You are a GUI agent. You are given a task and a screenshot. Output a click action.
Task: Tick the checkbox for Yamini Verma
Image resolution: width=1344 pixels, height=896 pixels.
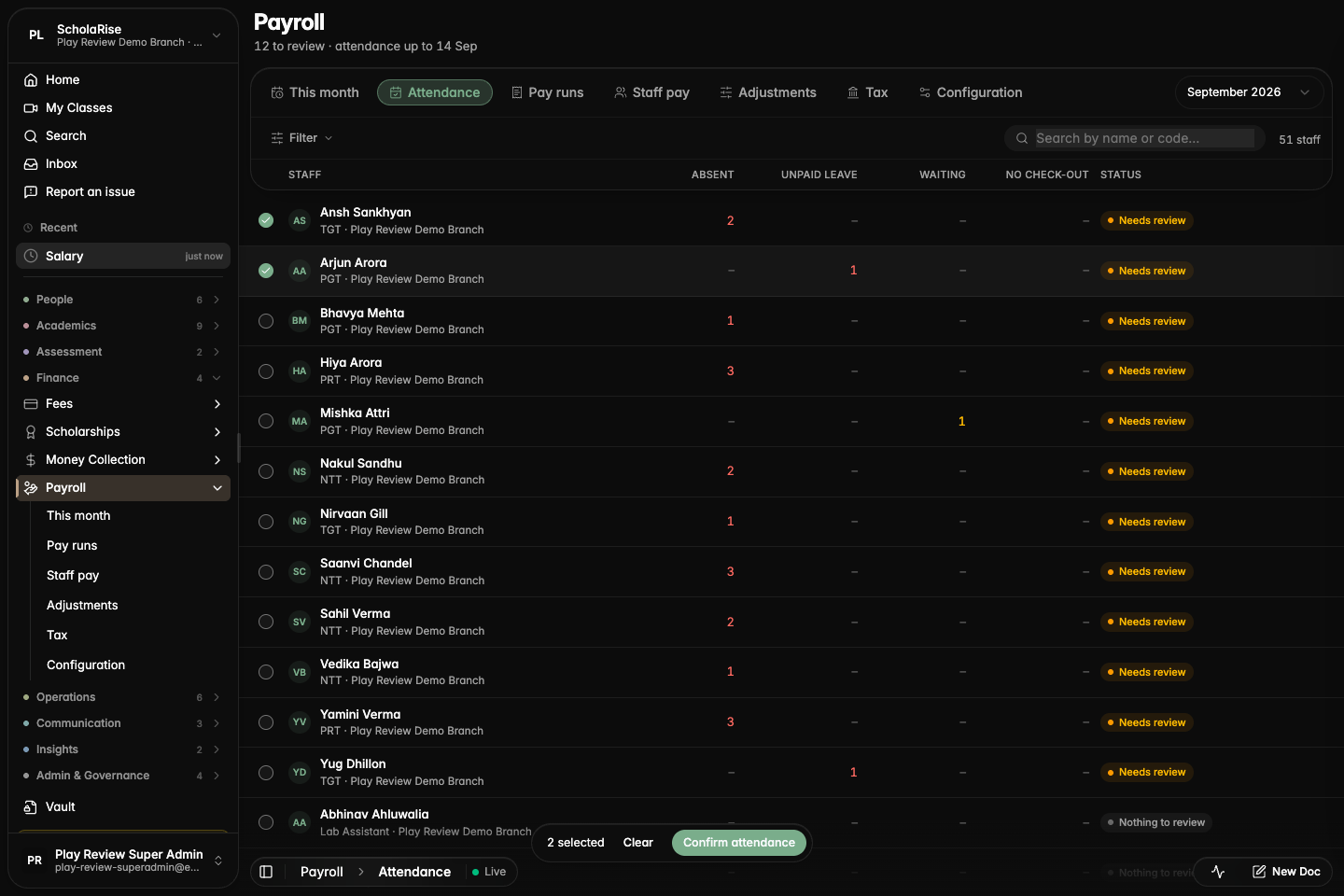click(266, 722)
